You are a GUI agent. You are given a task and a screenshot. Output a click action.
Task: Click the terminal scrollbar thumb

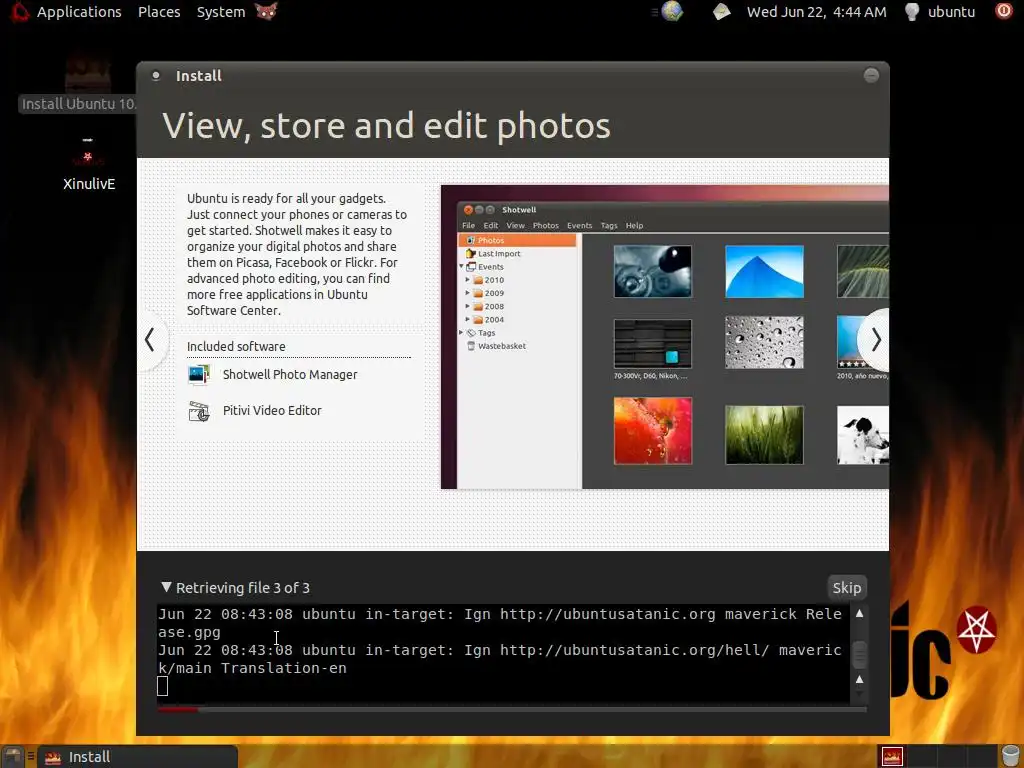(859, 654)
